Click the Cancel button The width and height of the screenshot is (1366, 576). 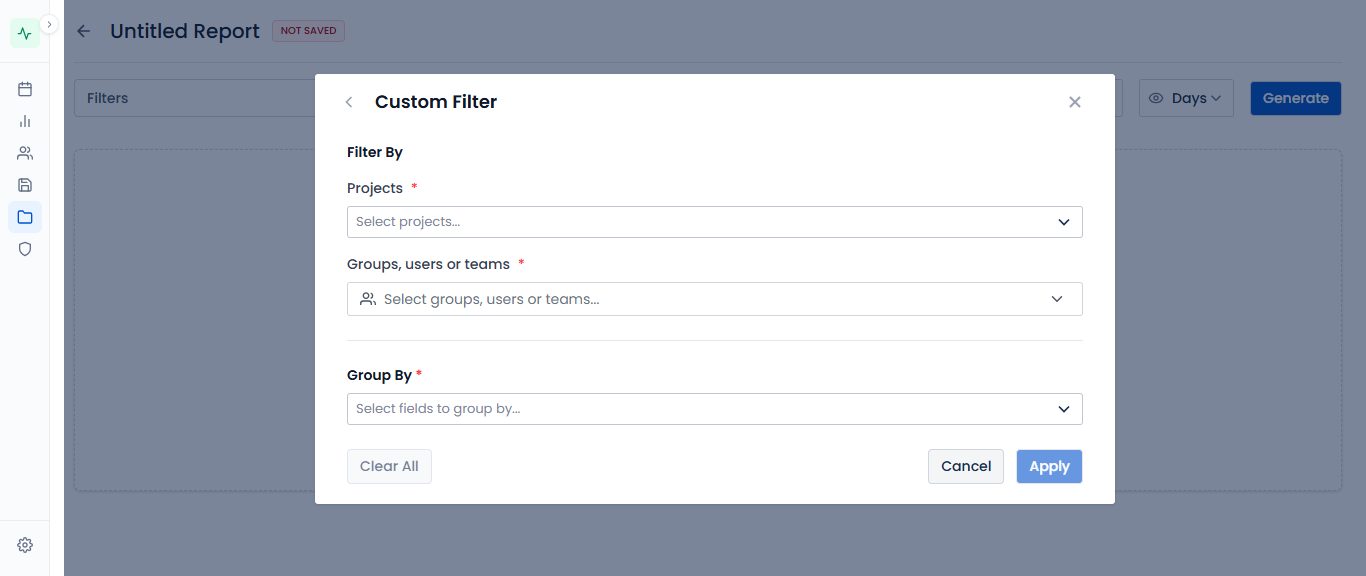point(966,466)
